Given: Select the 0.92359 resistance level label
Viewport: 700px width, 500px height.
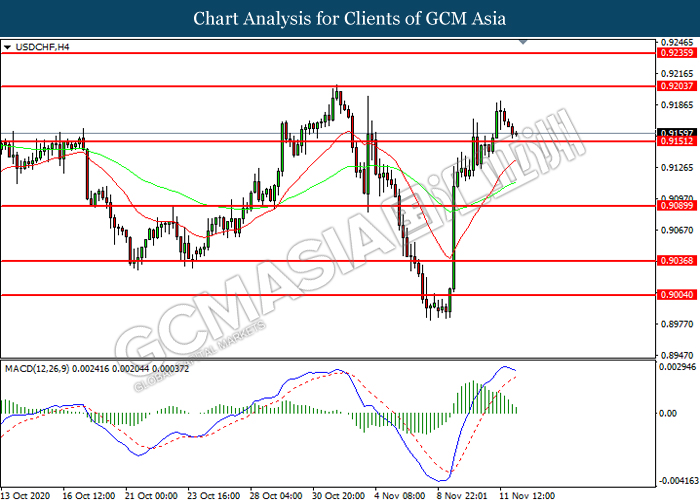Looking at the screenshot, I should 677,53.
